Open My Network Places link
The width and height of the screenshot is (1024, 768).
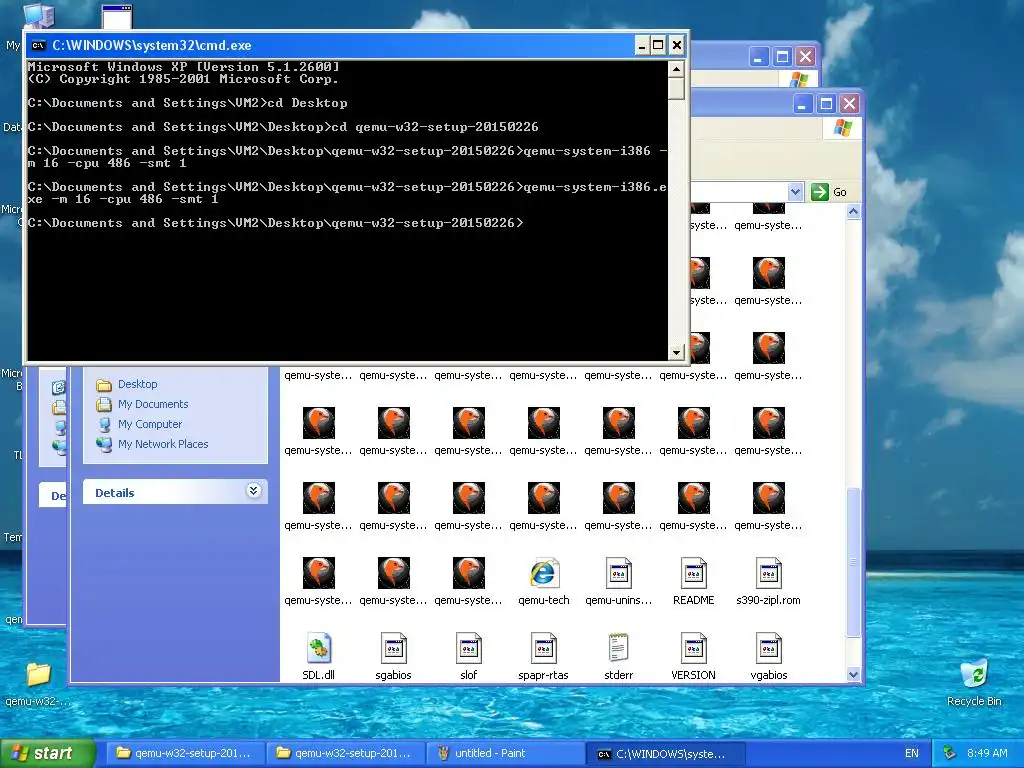click(x=163, y=444)
